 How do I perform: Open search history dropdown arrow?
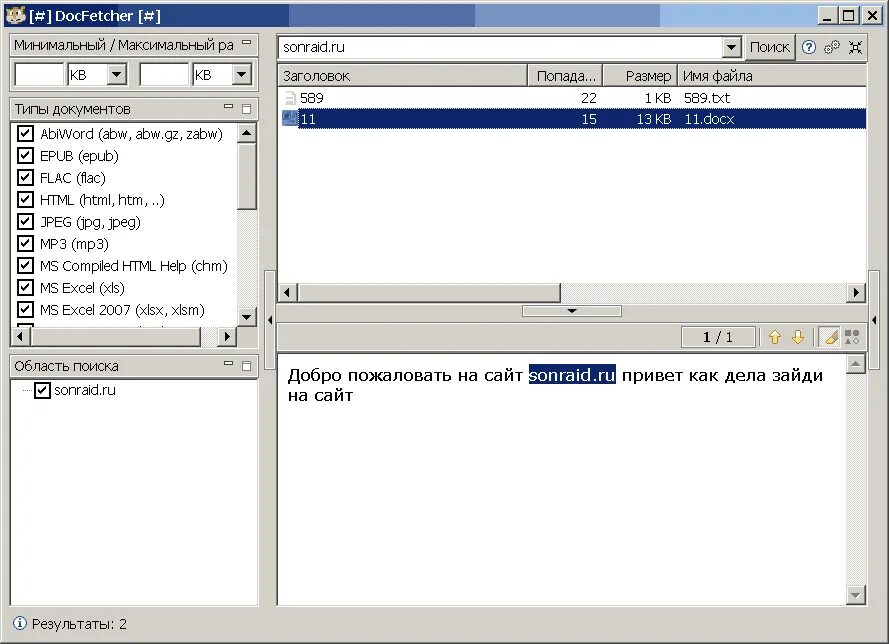[731, 47]
